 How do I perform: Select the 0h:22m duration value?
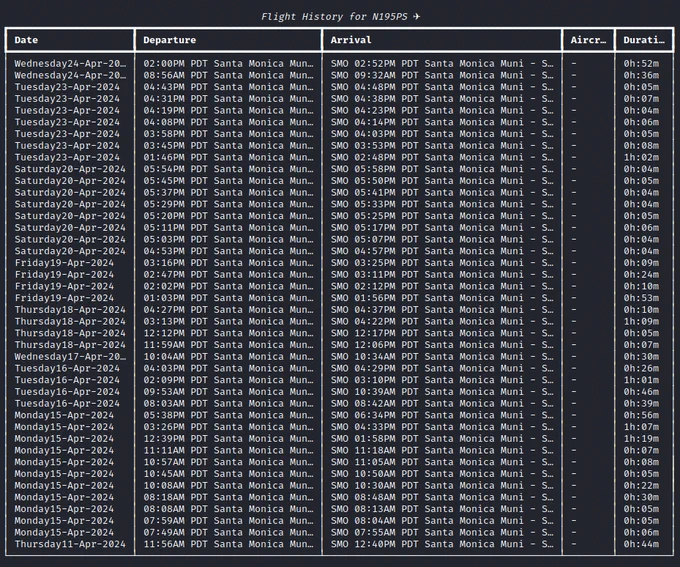641,485
